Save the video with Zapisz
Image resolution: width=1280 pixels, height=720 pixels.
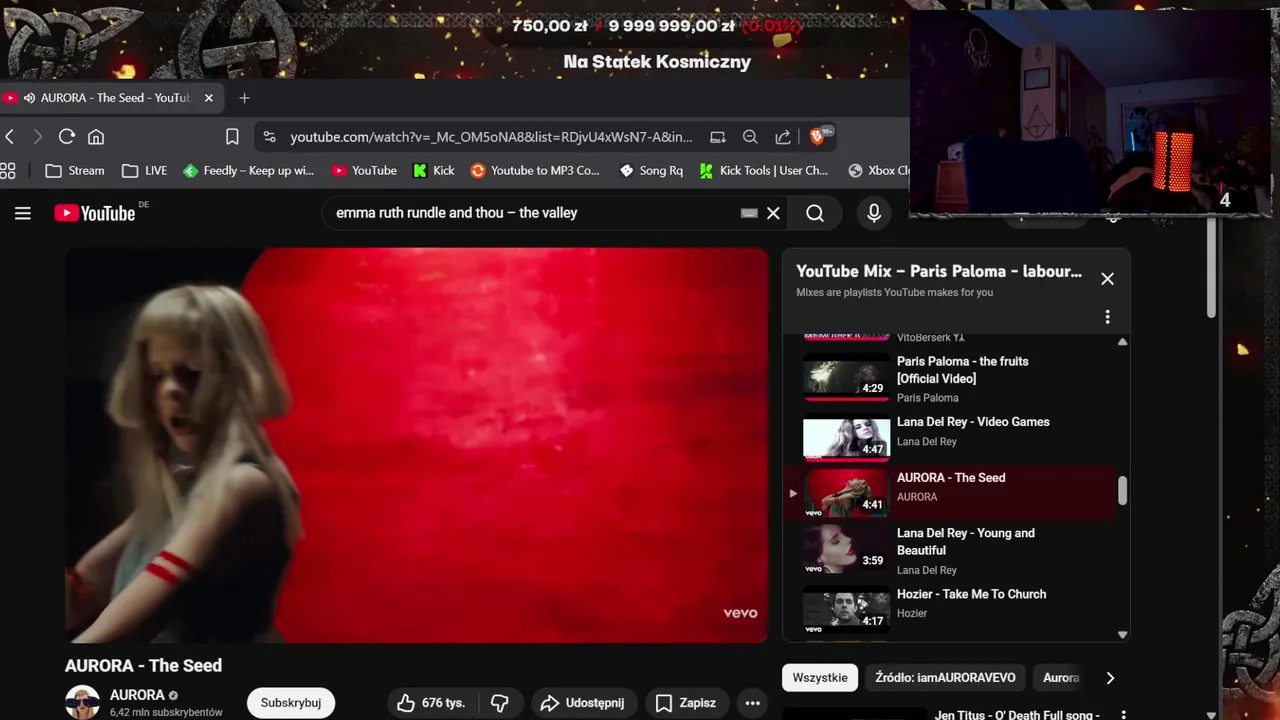(x=686, y=703)
